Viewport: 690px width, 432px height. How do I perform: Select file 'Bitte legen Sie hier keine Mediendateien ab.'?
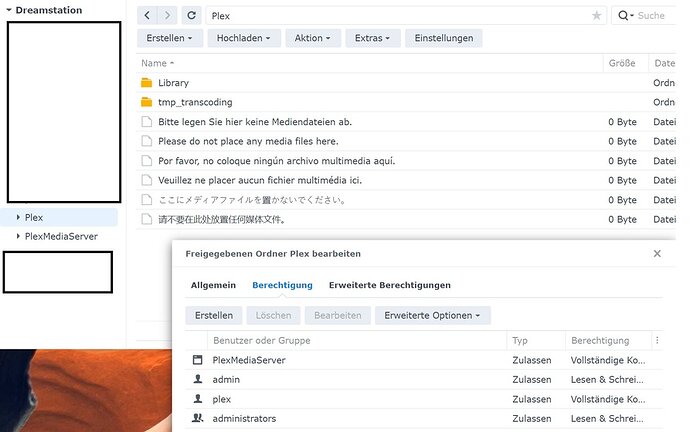(406, 122)
